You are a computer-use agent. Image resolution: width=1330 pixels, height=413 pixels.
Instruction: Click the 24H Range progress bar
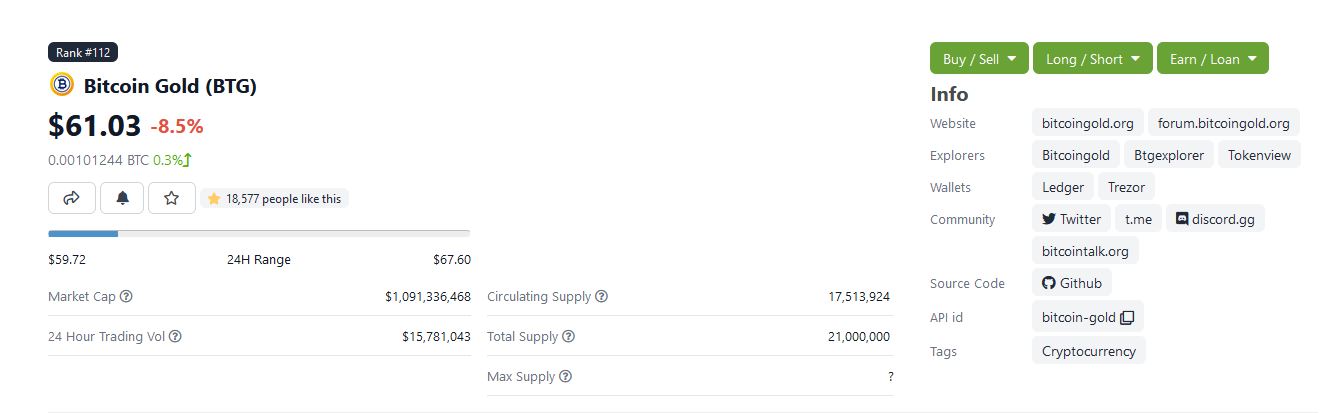click(259, 234)
